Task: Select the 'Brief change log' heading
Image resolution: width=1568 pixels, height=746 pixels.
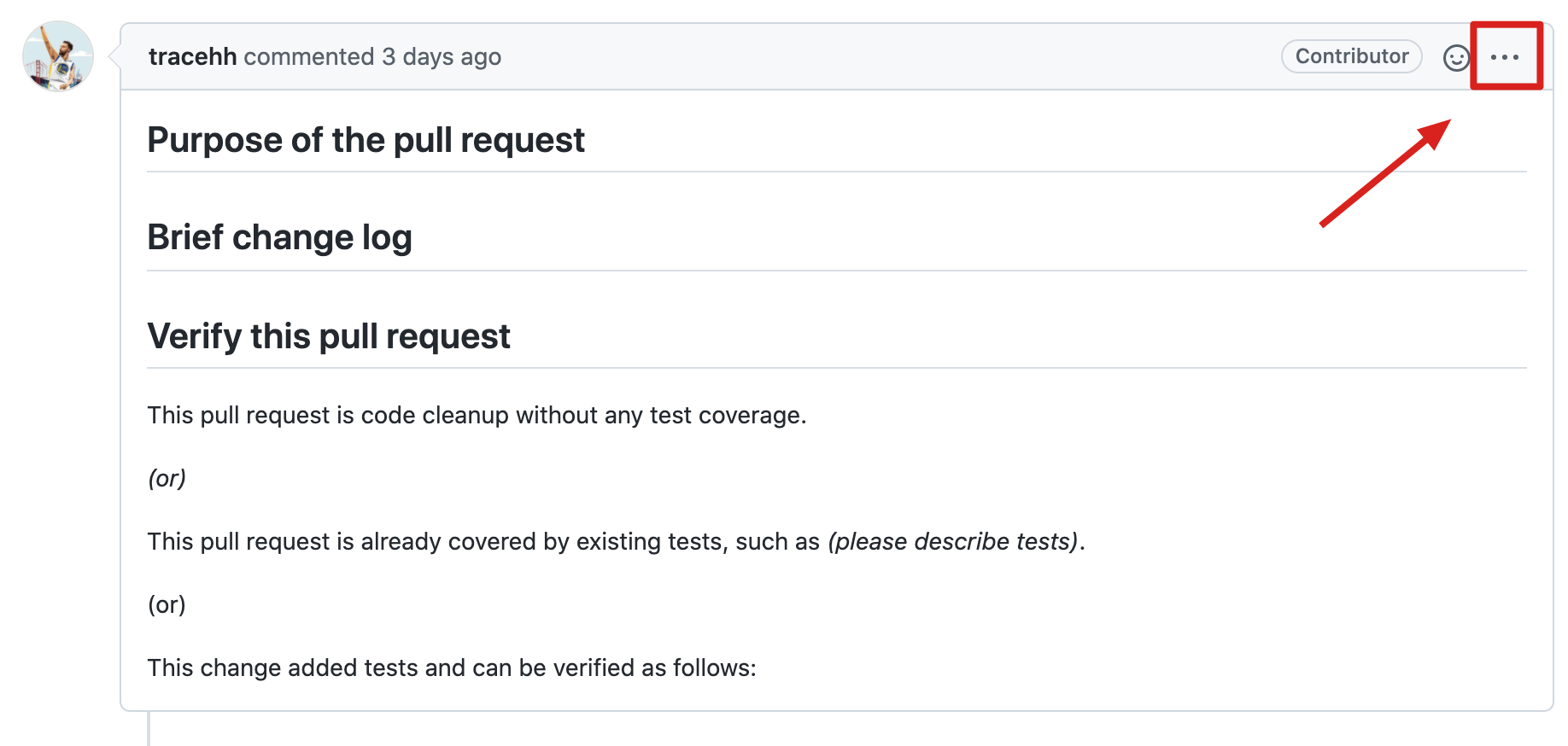Action: click(x=279, y=237)
